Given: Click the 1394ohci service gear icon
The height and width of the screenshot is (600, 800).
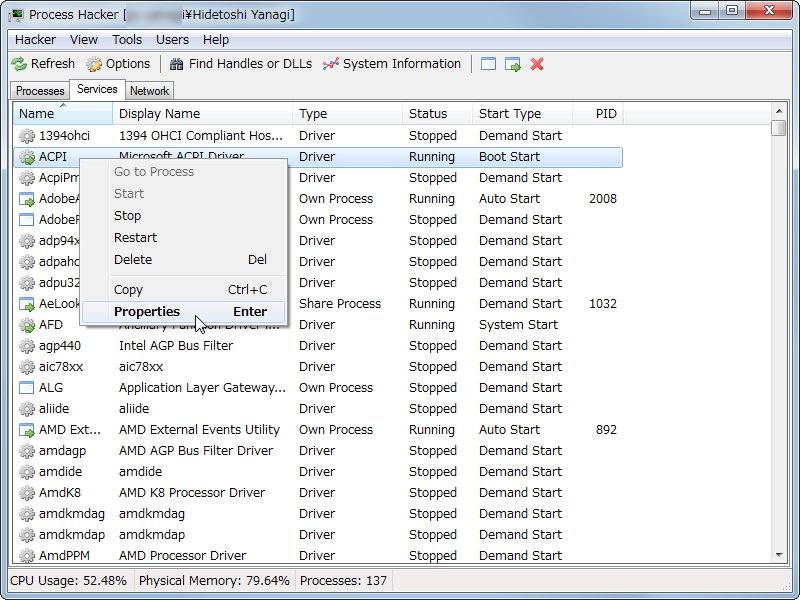Looking at the screenshot, I should 27,136.
